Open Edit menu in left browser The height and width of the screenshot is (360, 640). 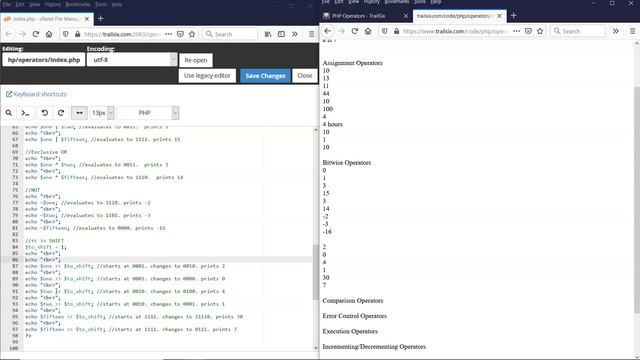tap(20, 4)
